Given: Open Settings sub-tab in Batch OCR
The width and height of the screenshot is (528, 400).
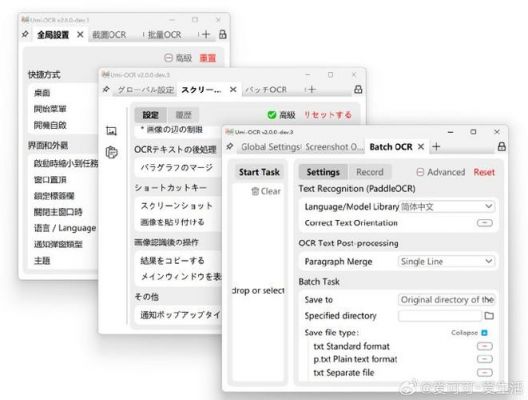Looking at the screenshot, I should (x=323, y=172).
